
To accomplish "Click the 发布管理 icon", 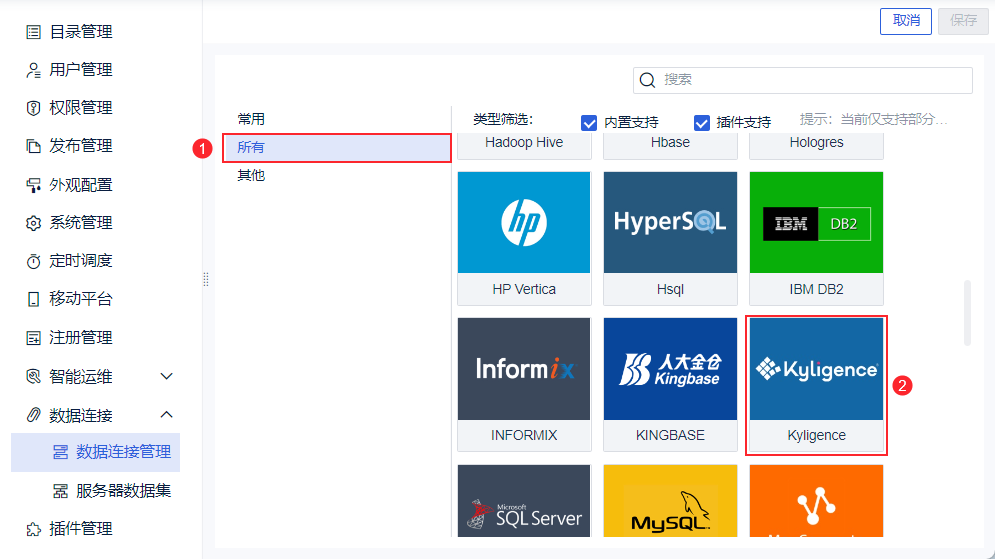I will (x=34, y=146).
